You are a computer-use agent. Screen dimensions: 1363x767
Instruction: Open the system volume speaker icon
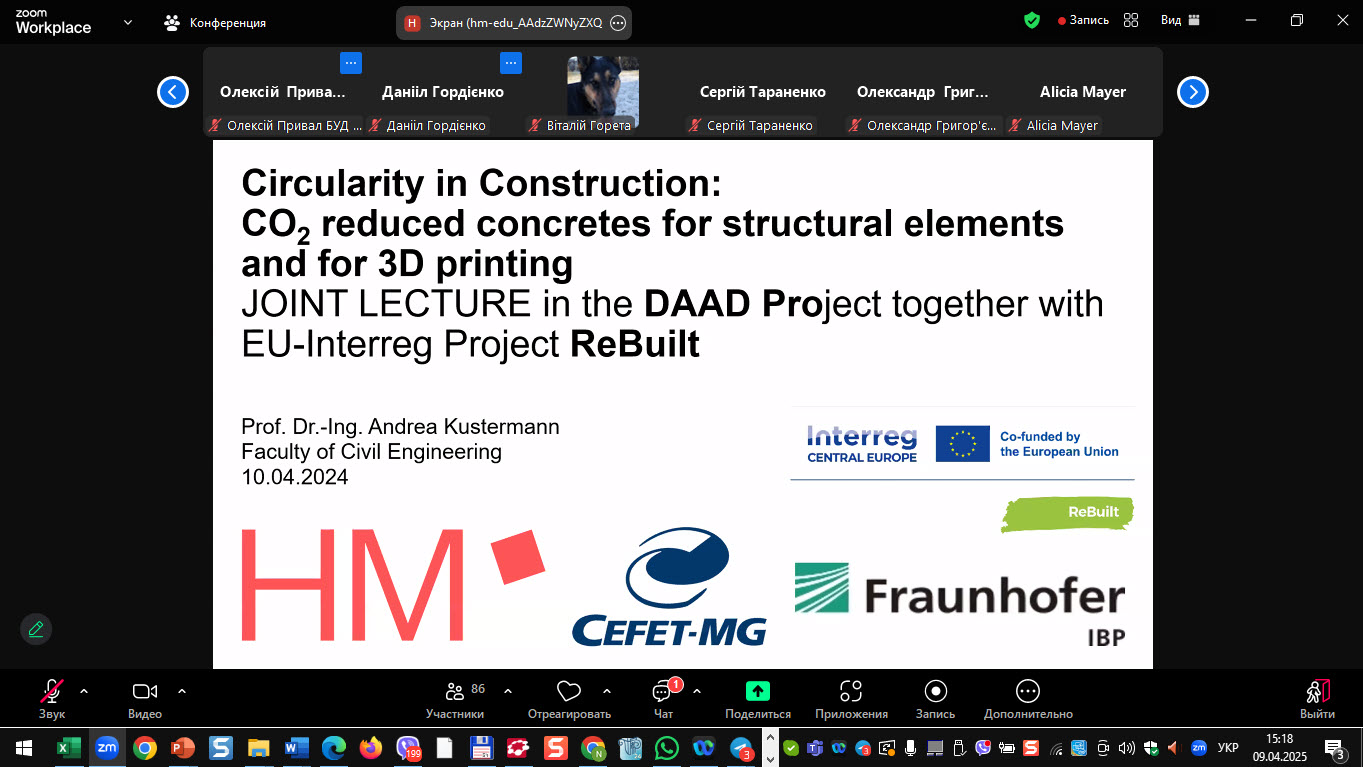(x=1127, y=747)
